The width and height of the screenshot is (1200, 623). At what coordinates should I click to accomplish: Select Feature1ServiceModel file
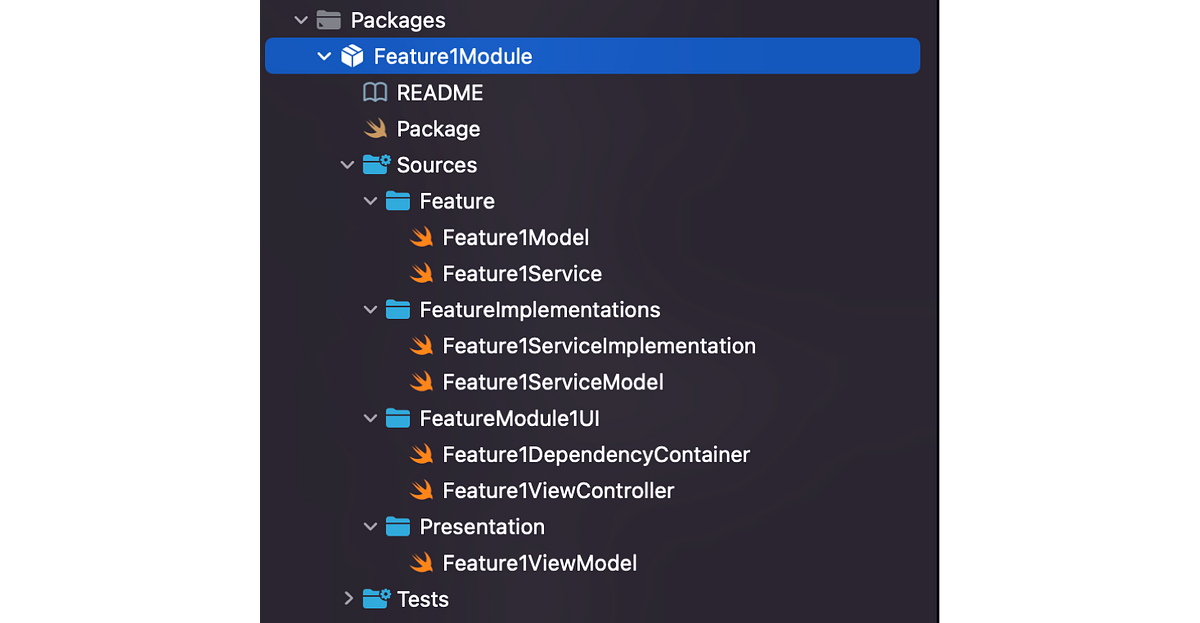click(553, 382)
